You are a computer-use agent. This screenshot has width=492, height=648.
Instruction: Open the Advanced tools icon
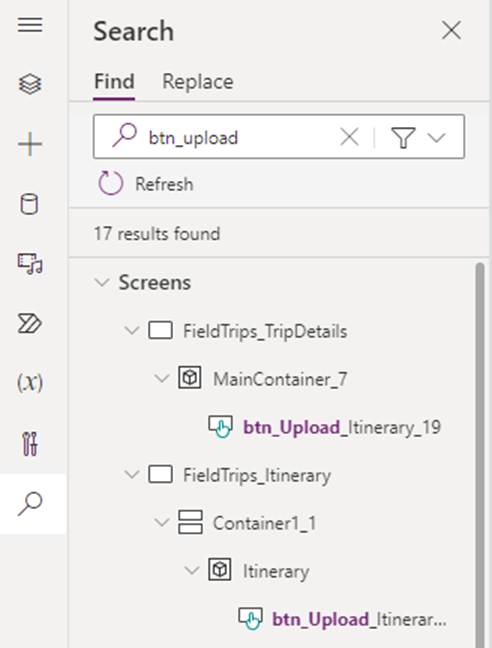click(x=30, y=443)
